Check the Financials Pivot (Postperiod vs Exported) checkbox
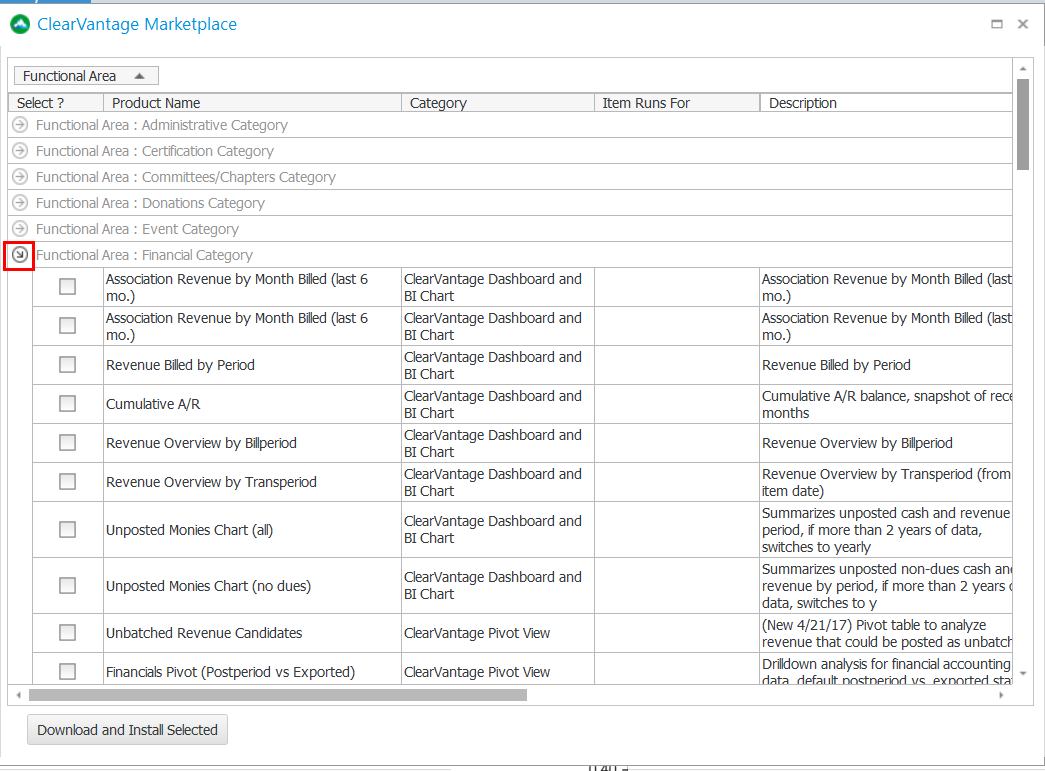The image size is (1045, 771). 67,671
